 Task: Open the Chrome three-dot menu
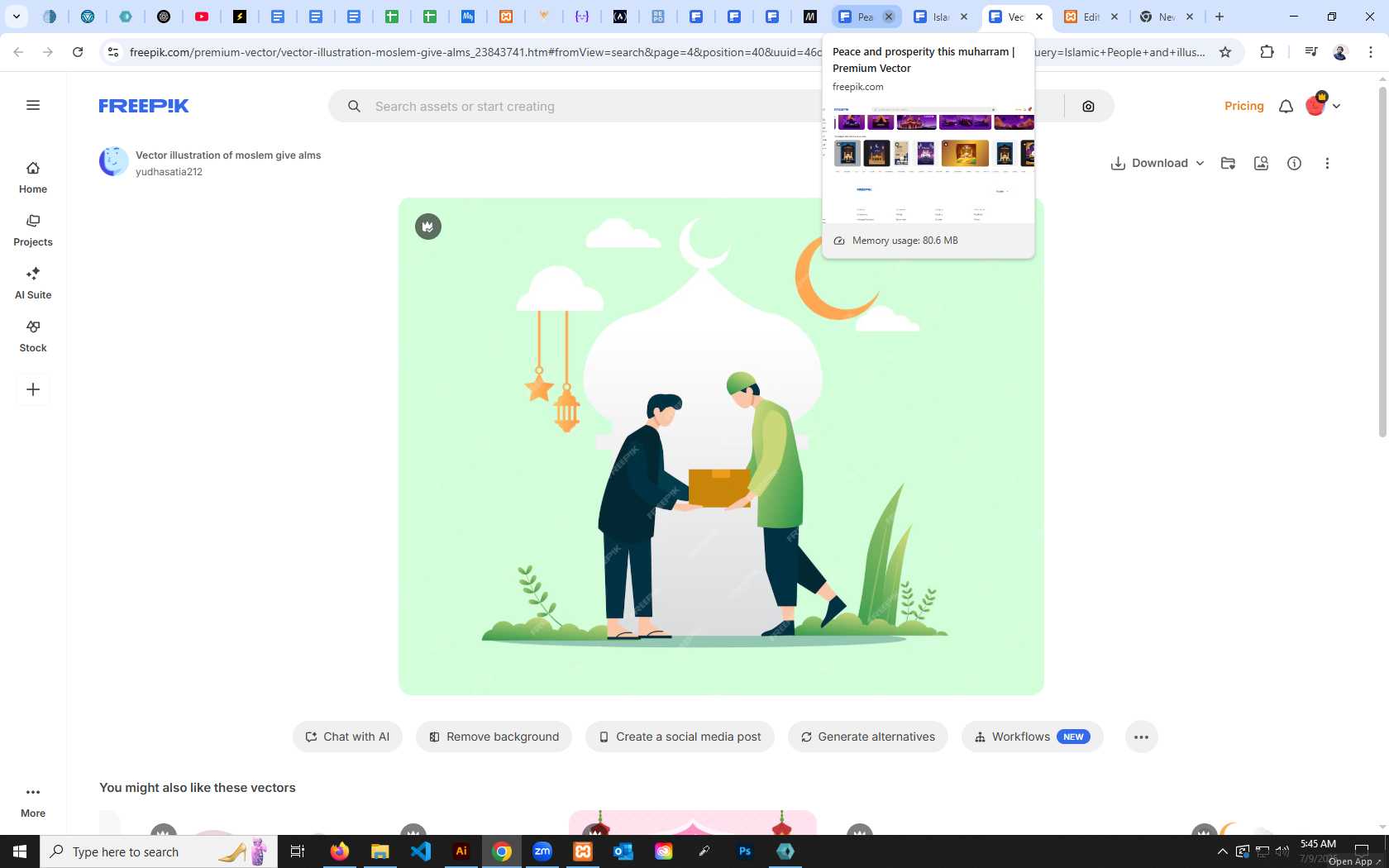tap(1371, 52)
